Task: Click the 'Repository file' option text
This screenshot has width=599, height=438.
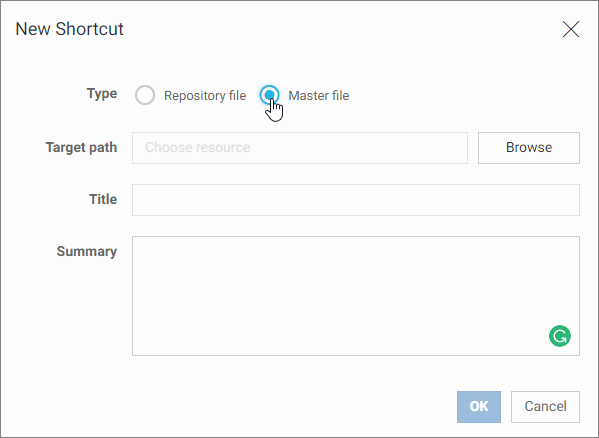Action: click(205, 95)
